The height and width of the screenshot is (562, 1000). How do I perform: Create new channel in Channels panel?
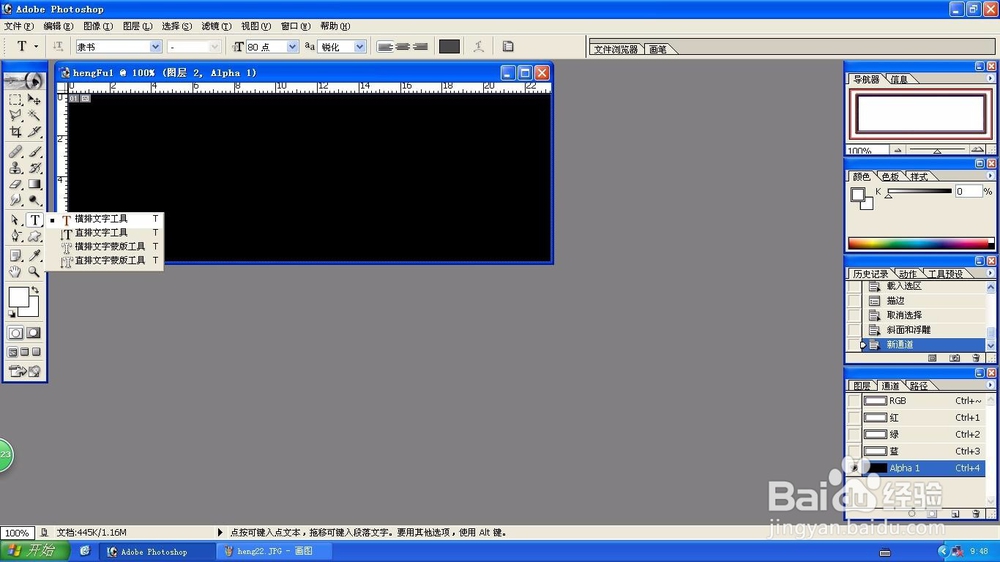(955, 514)
